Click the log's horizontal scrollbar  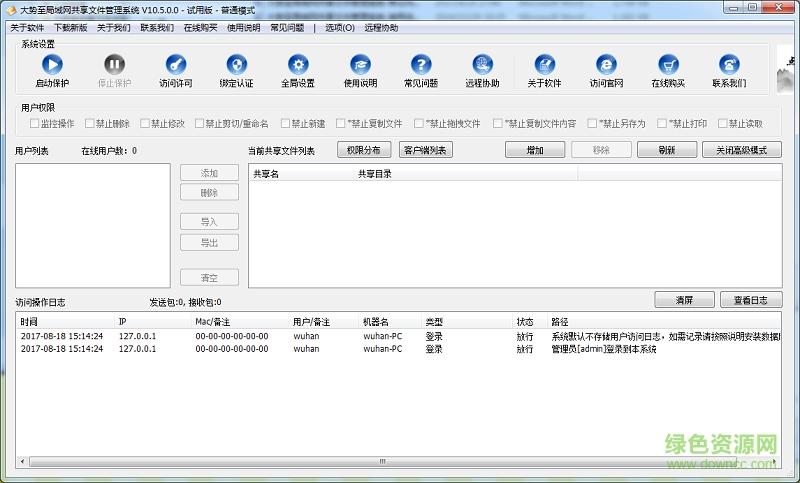point(380,462)
